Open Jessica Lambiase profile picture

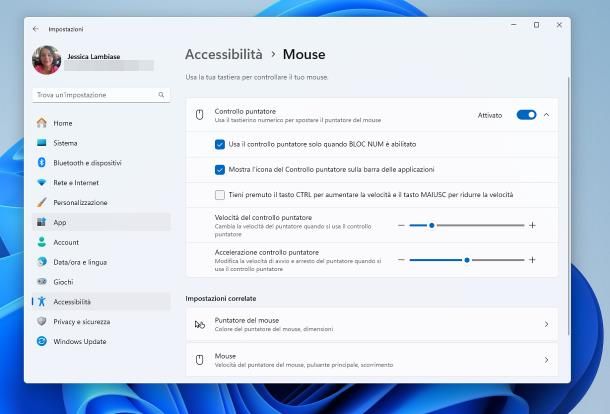tap(47, 60)
